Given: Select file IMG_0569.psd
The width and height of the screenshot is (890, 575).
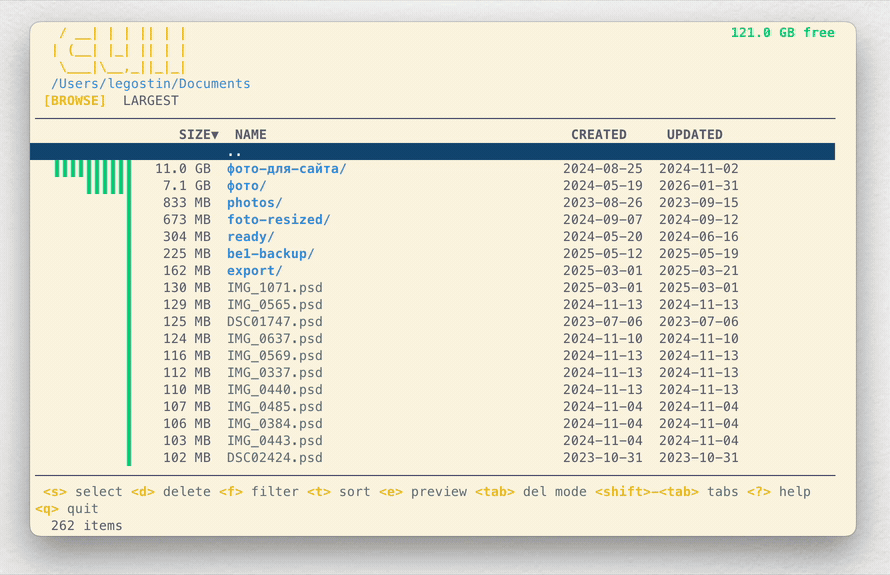Looking at the screenshot, I should point(275,356).
